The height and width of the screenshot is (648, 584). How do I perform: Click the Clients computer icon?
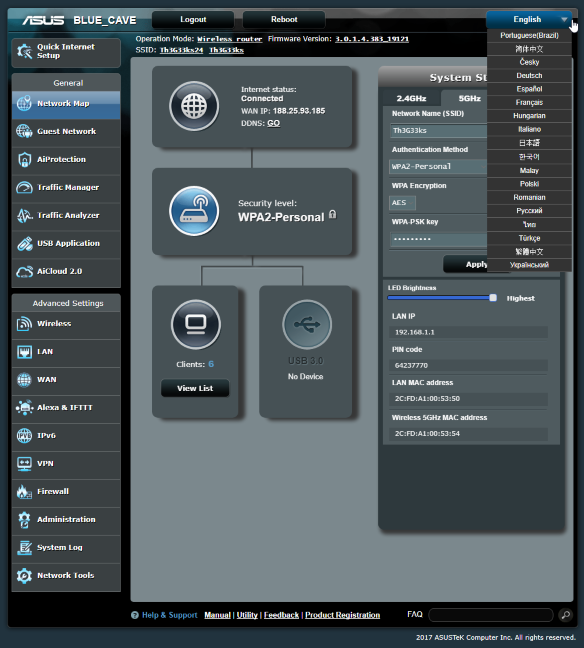(x=195, y=324)
